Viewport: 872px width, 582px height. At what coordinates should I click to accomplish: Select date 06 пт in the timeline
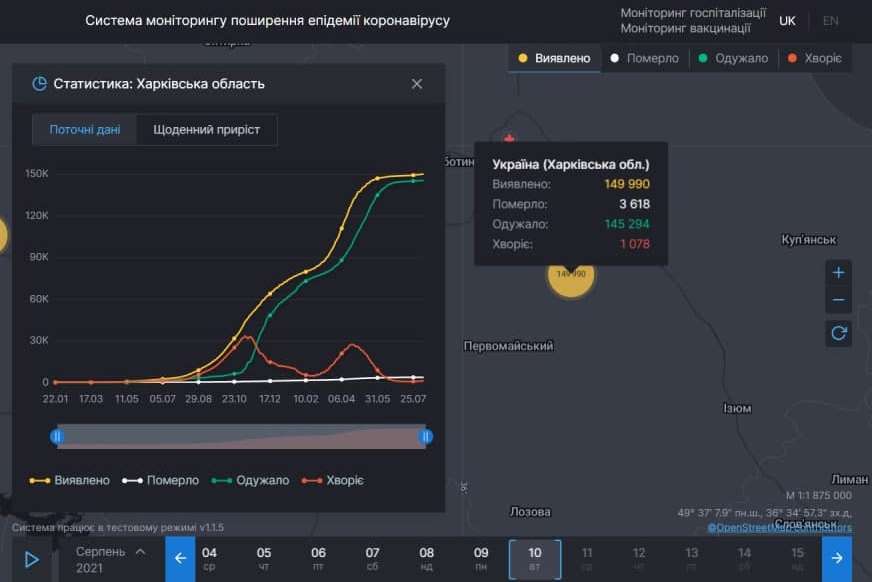[318, 557]
